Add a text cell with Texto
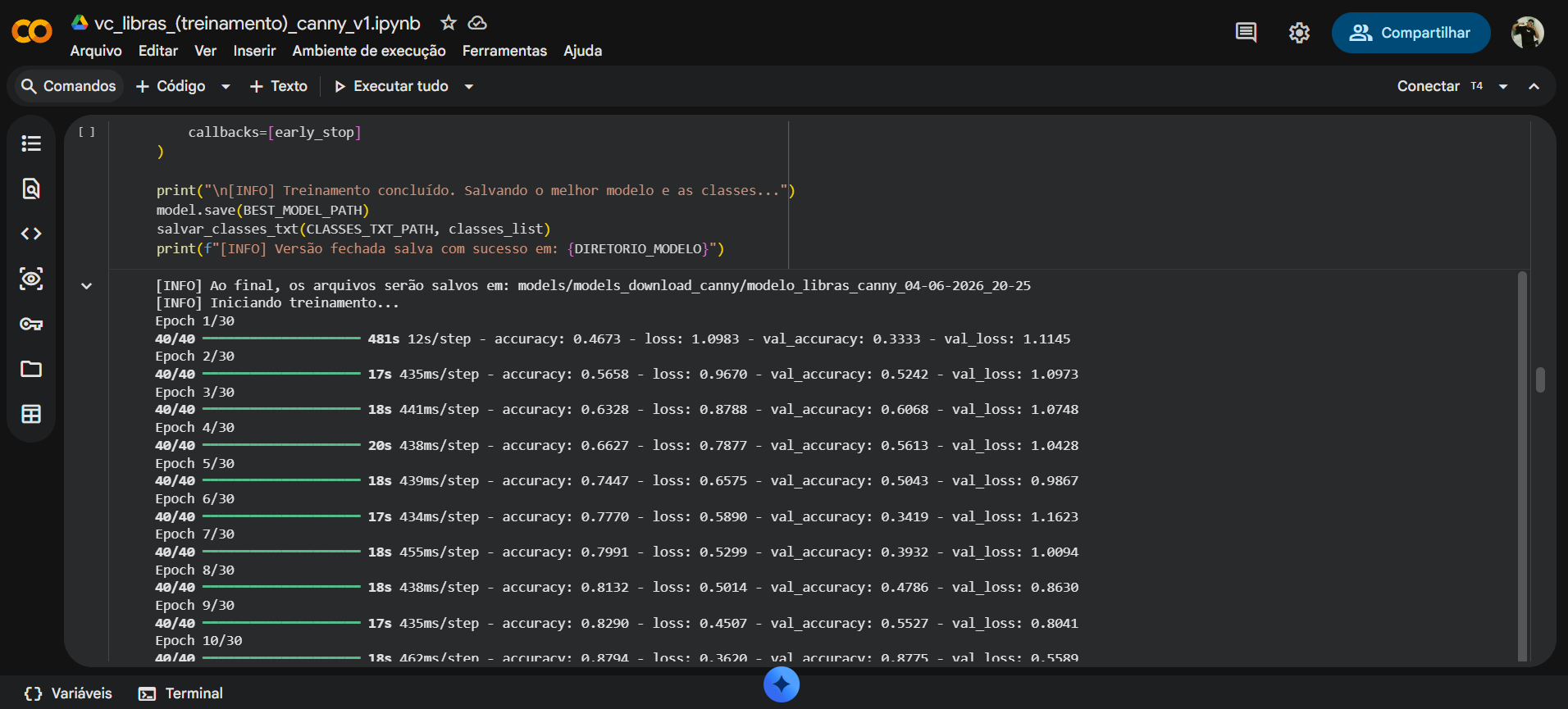 tap(279, 86)
